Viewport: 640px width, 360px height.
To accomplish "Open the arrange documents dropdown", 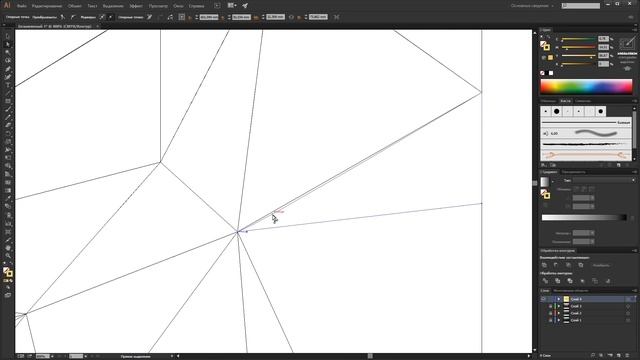I will pyautogui.click(x=232, y=6).
